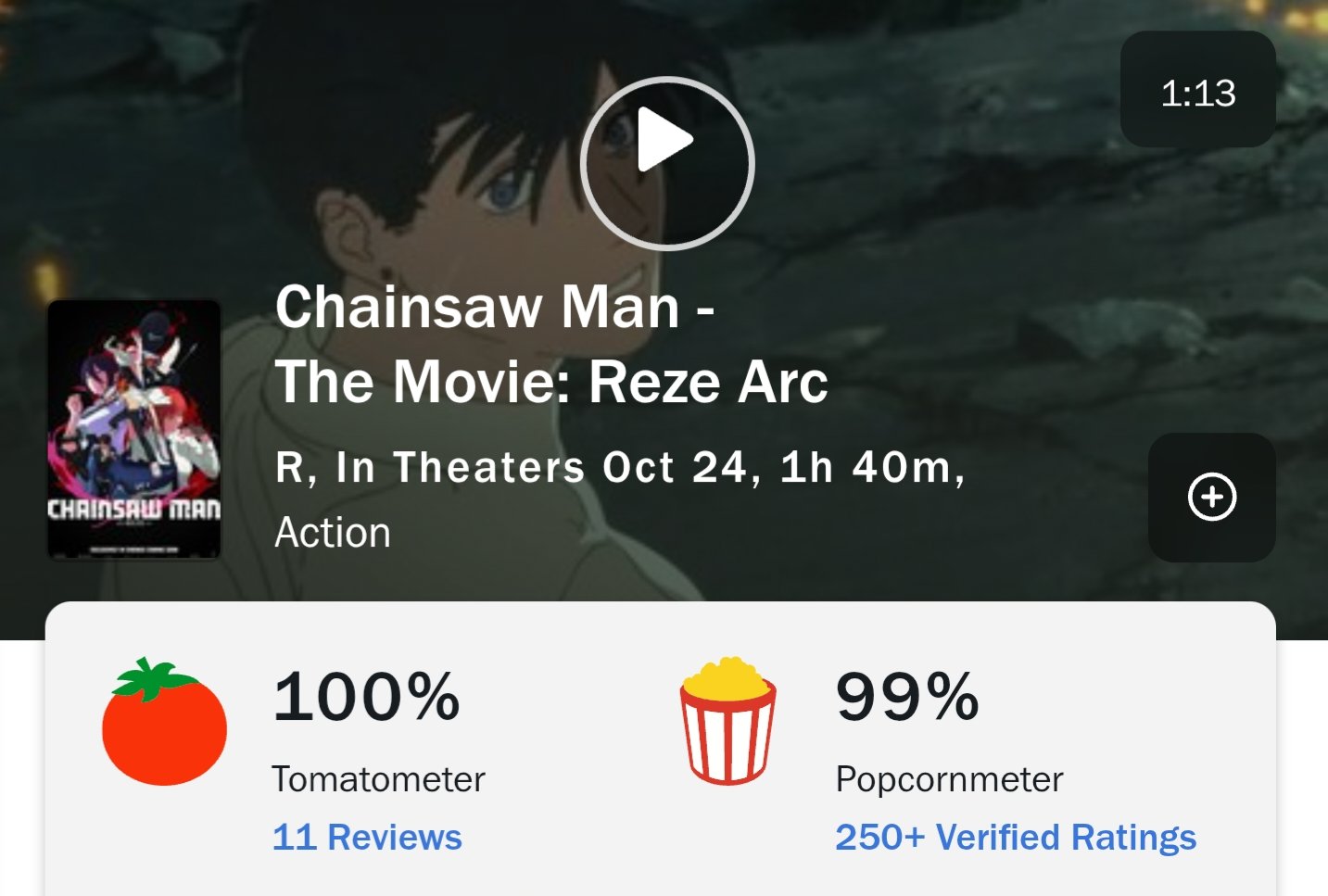Click the 1:13 trailer duration badge

1197,91
